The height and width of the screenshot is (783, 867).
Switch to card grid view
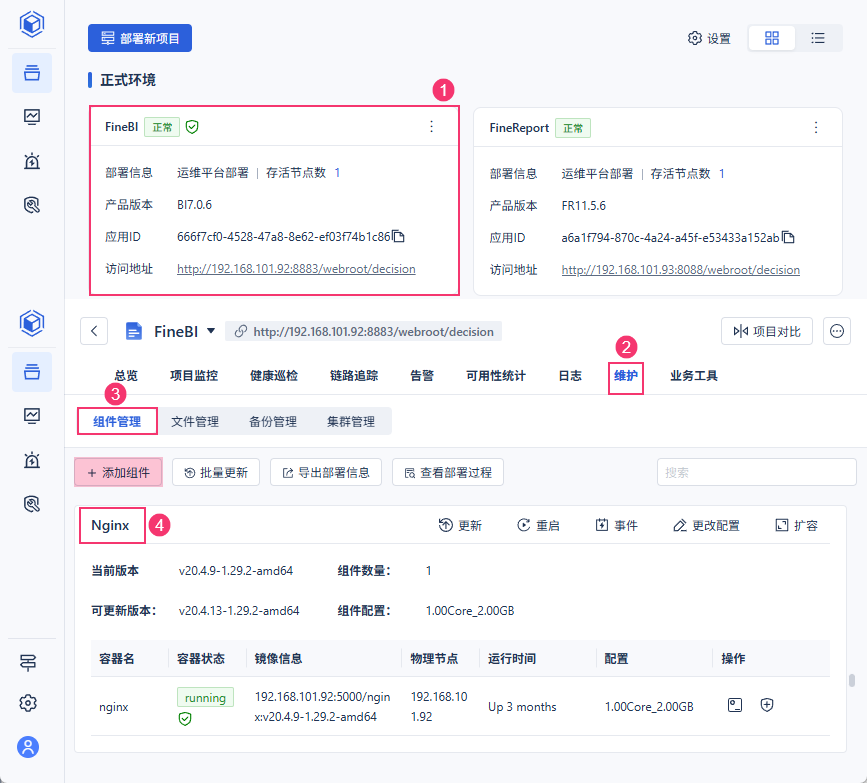coord(771,38)
